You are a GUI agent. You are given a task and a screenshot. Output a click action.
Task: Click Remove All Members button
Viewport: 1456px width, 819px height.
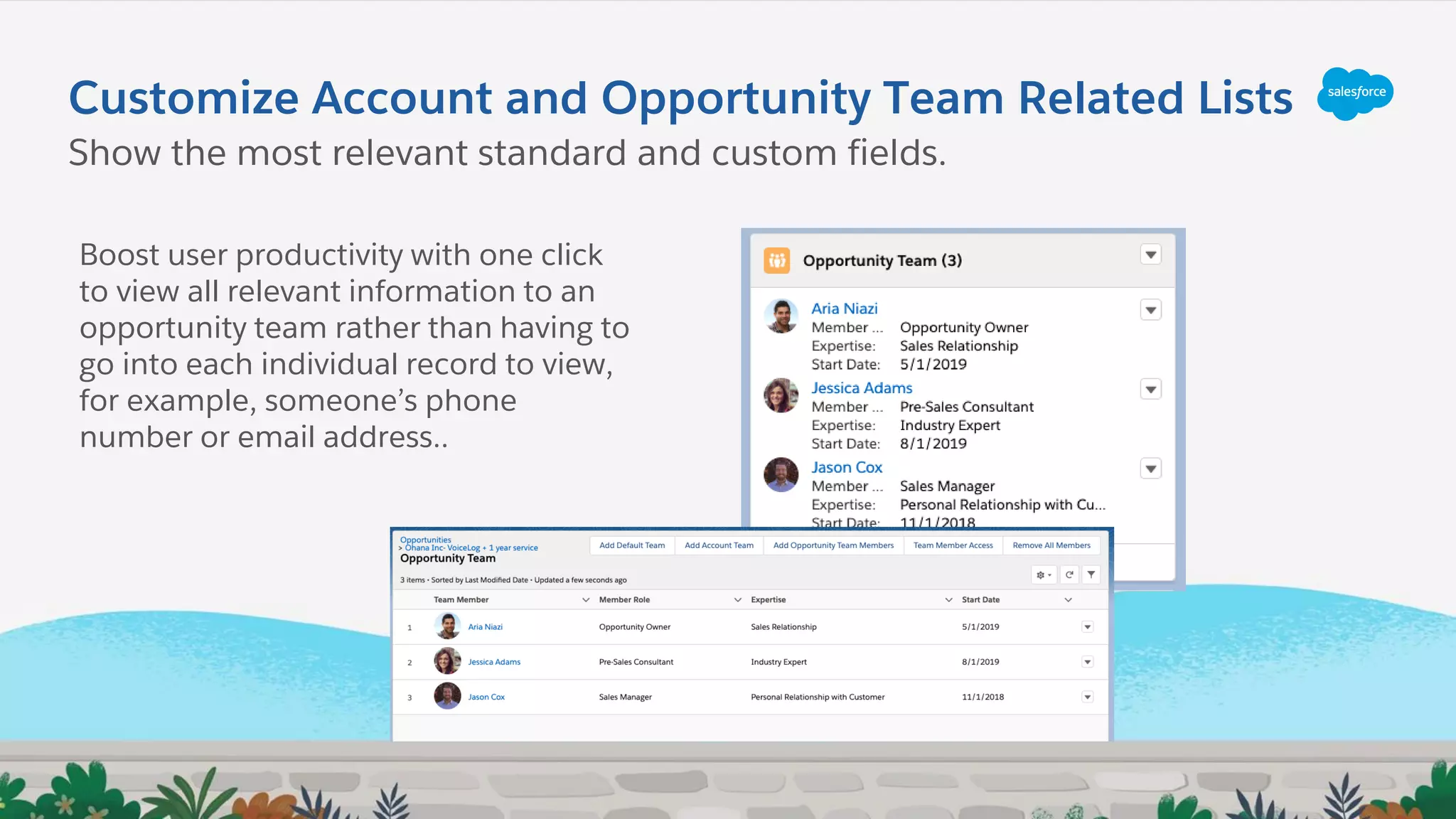[x=1051, y=545]
